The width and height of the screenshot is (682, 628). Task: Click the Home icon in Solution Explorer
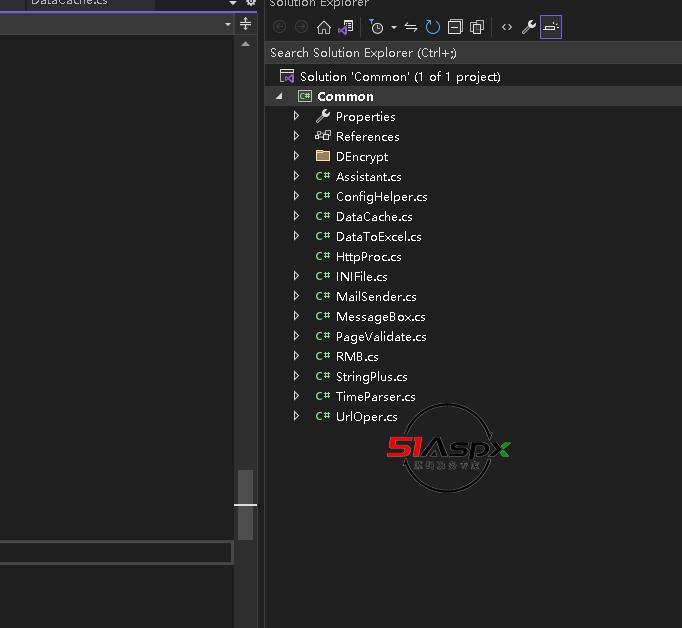tap(323, 27)
